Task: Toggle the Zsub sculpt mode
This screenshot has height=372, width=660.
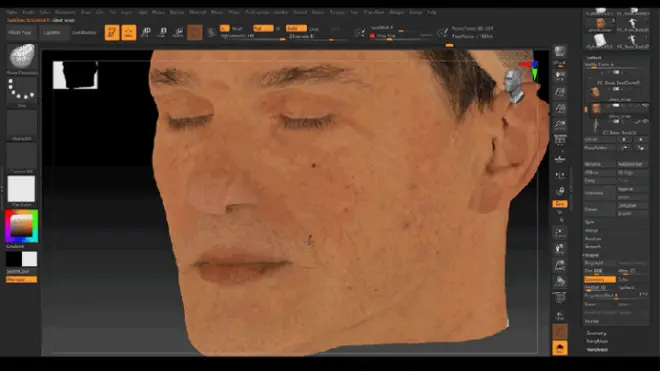Action: coord(314,29)
